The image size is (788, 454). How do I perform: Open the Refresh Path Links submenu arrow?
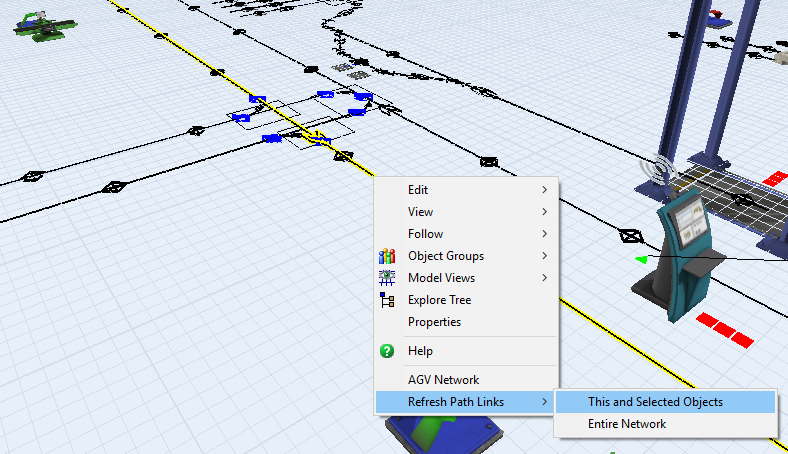pyautogui.click(x=544, y=402)
